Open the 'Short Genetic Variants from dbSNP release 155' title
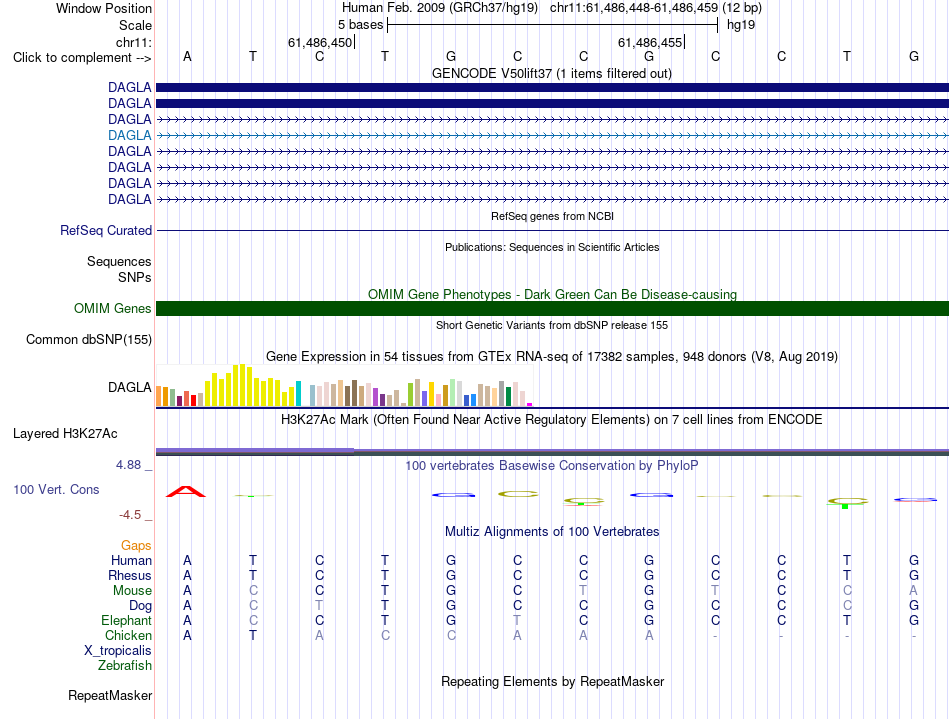The width and height of the screenshot is (950, 719). pyautogui.click(x=552, y=325)
